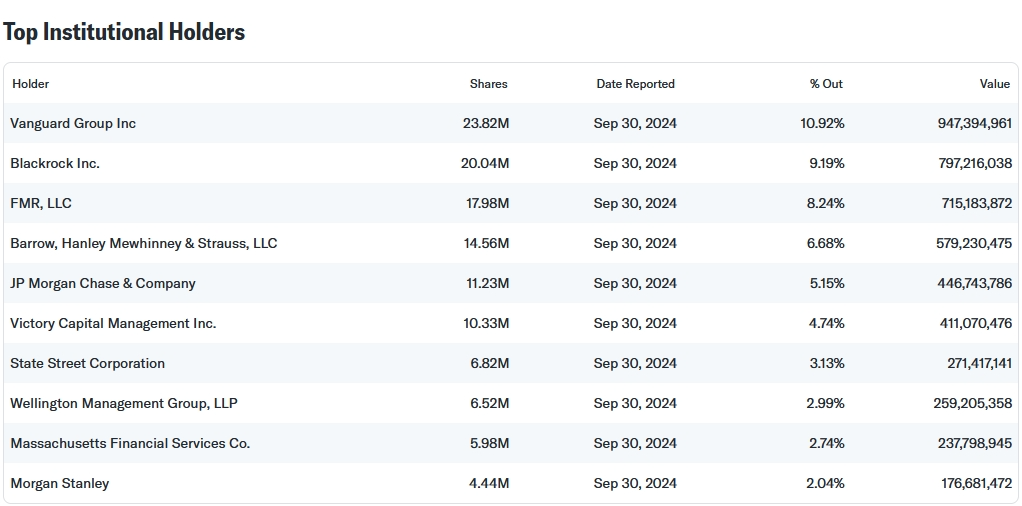Screen dimensions: 1022x506
Task: Click the 10.92% out value
Action: coord(822,123)
